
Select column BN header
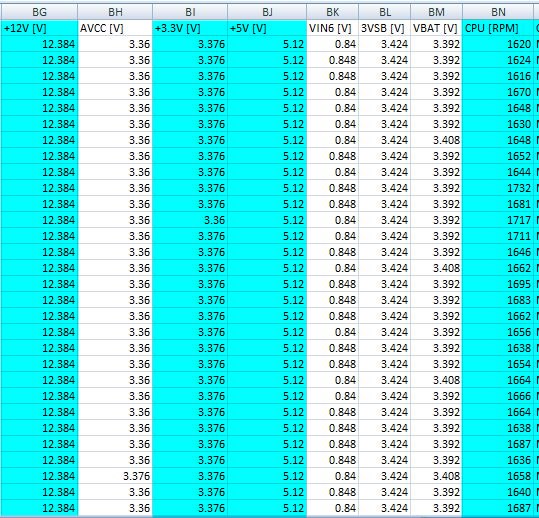(498, 12)
